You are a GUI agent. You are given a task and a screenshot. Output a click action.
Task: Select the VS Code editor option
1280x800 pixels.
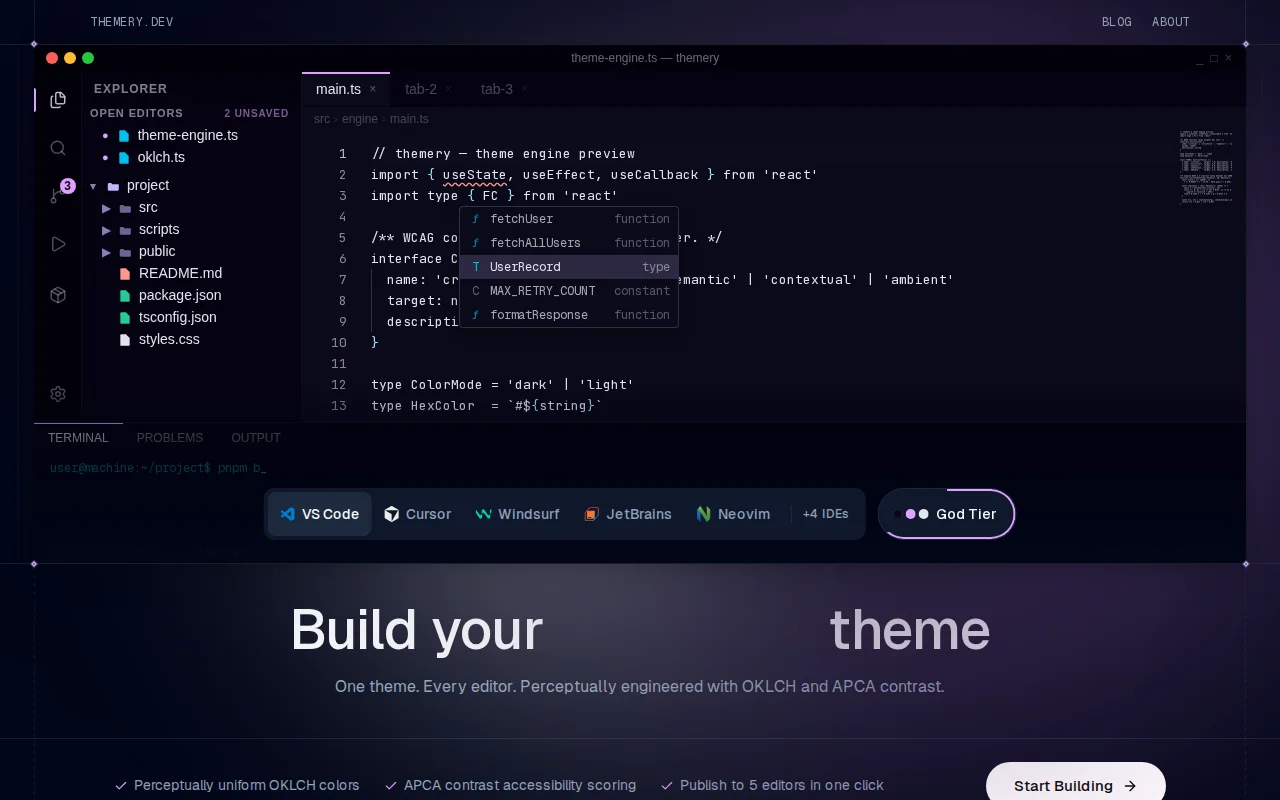pos(320,514)
